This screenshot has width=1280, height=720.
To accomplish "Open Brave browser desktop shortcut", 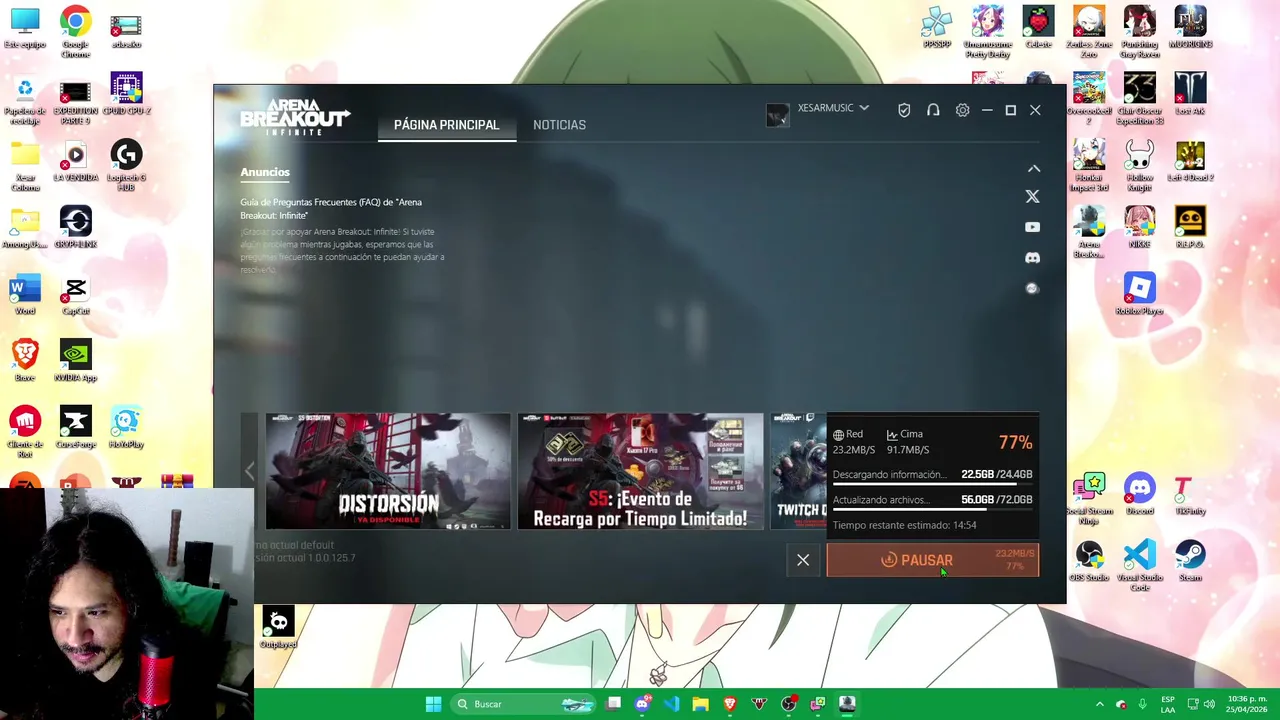I will tap(25, 362).
